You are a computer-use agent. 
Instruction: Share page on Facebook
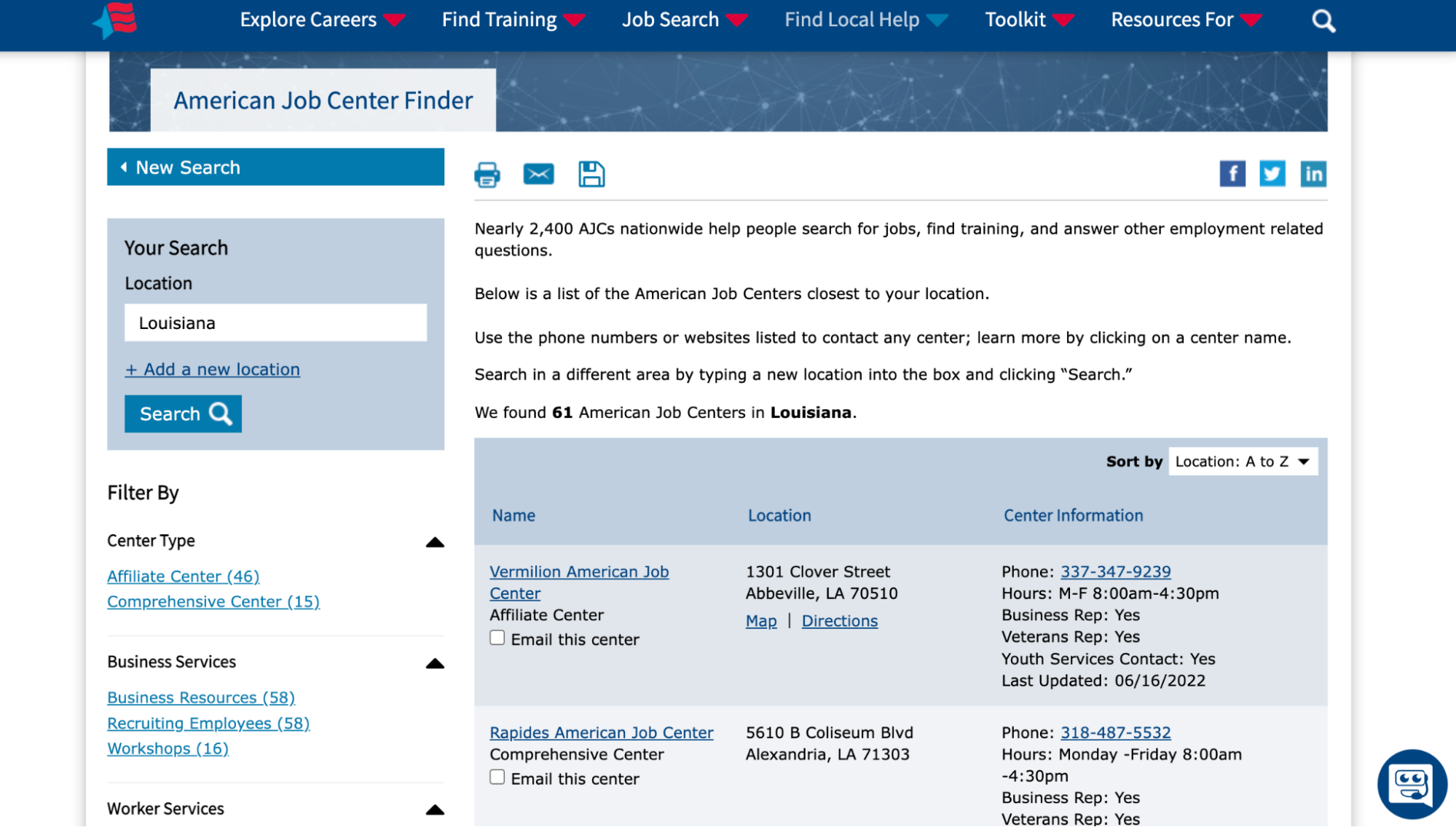(x=1232, y=174)
